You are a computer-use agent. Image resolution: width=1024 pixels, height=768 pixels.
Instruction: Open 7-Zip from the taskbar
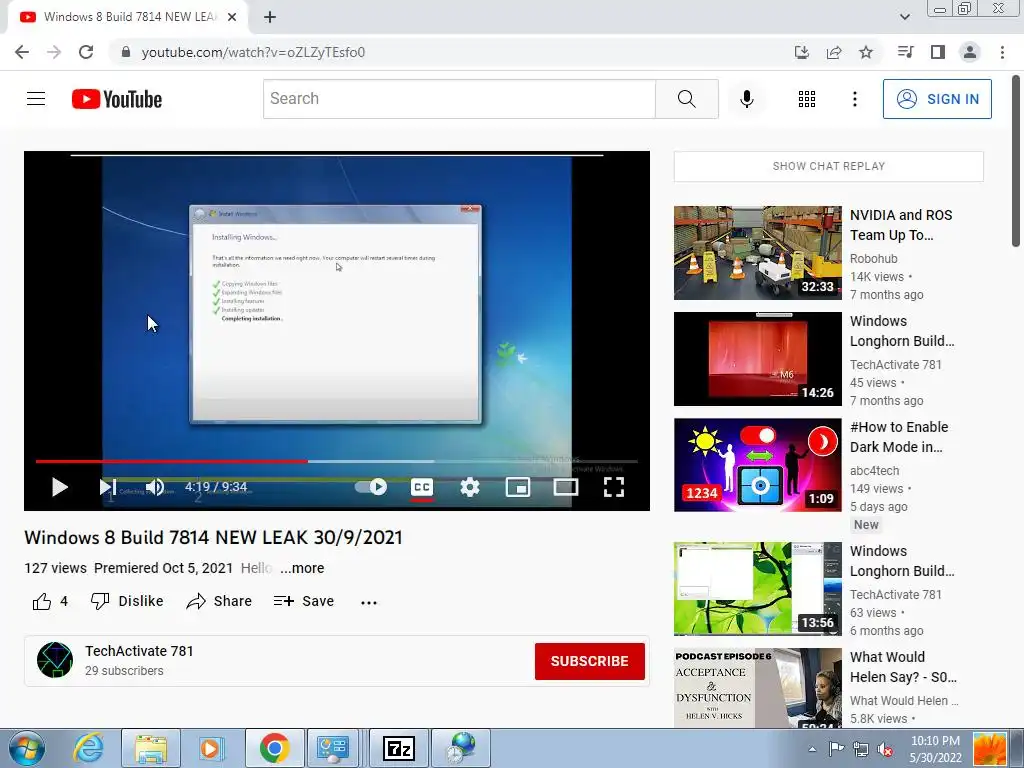(x=399, y=748)
